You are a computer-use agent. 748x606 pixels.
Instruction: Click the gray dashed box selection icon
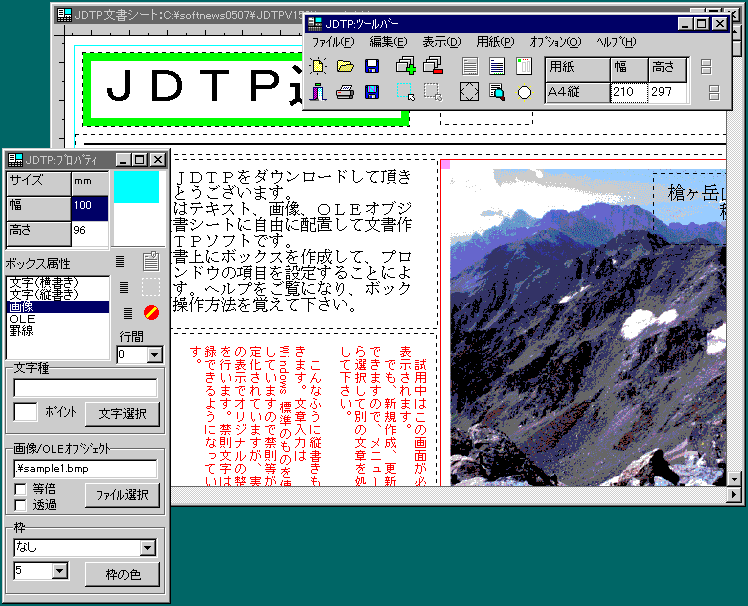[x=433, y=92]
